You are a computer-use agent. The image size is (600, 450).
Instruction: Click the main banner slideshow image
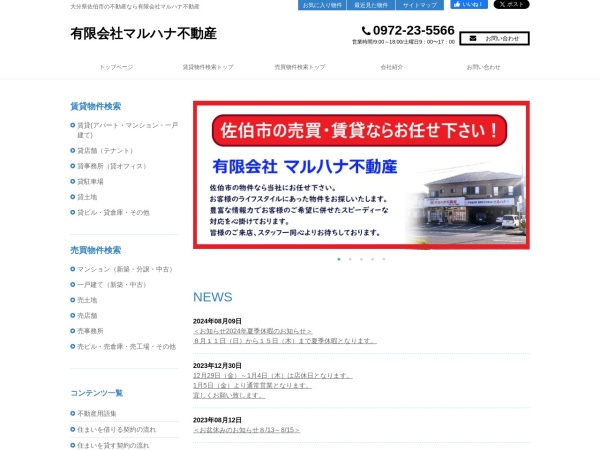(361, 175)
